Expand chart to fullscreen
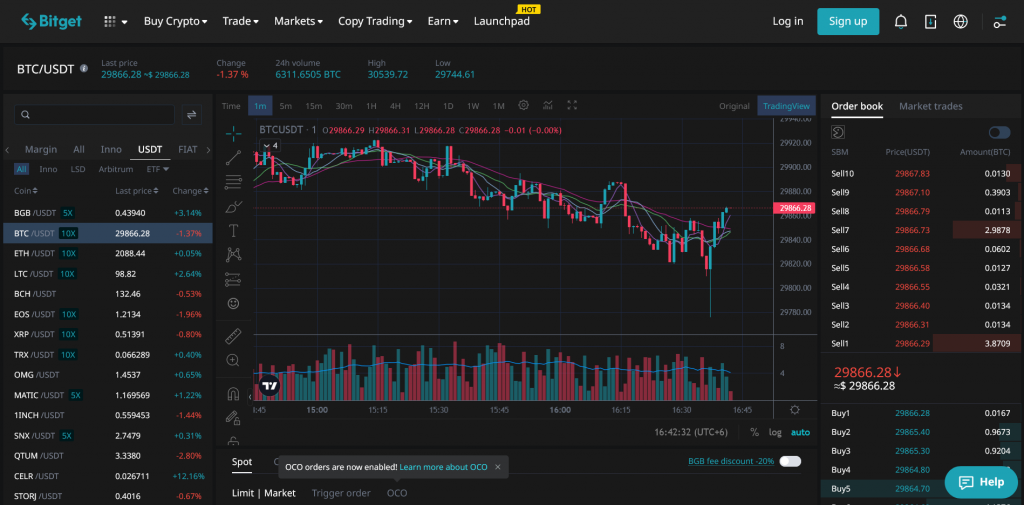This screenshot has width=1024, height=505. pyautogui.click(x=573, y=105)
